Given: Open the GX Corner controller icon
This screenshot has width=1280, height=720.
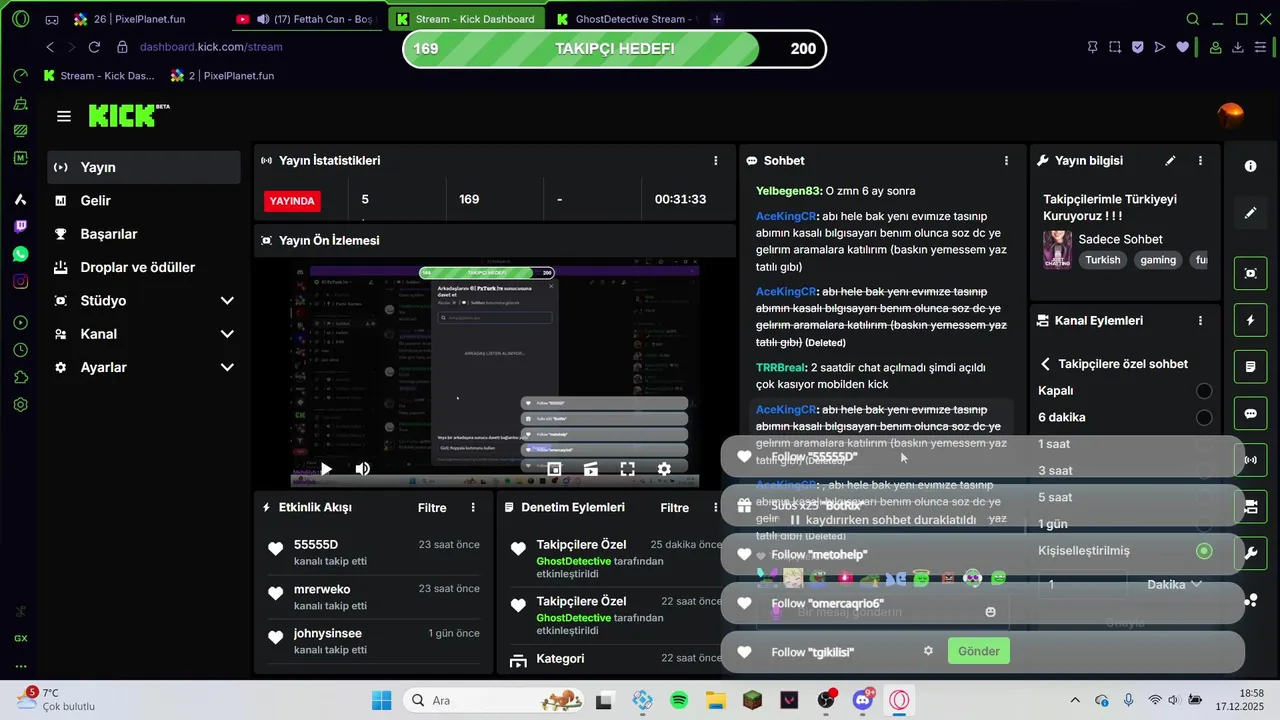Looking at the screenshot, I should (52, 19).
